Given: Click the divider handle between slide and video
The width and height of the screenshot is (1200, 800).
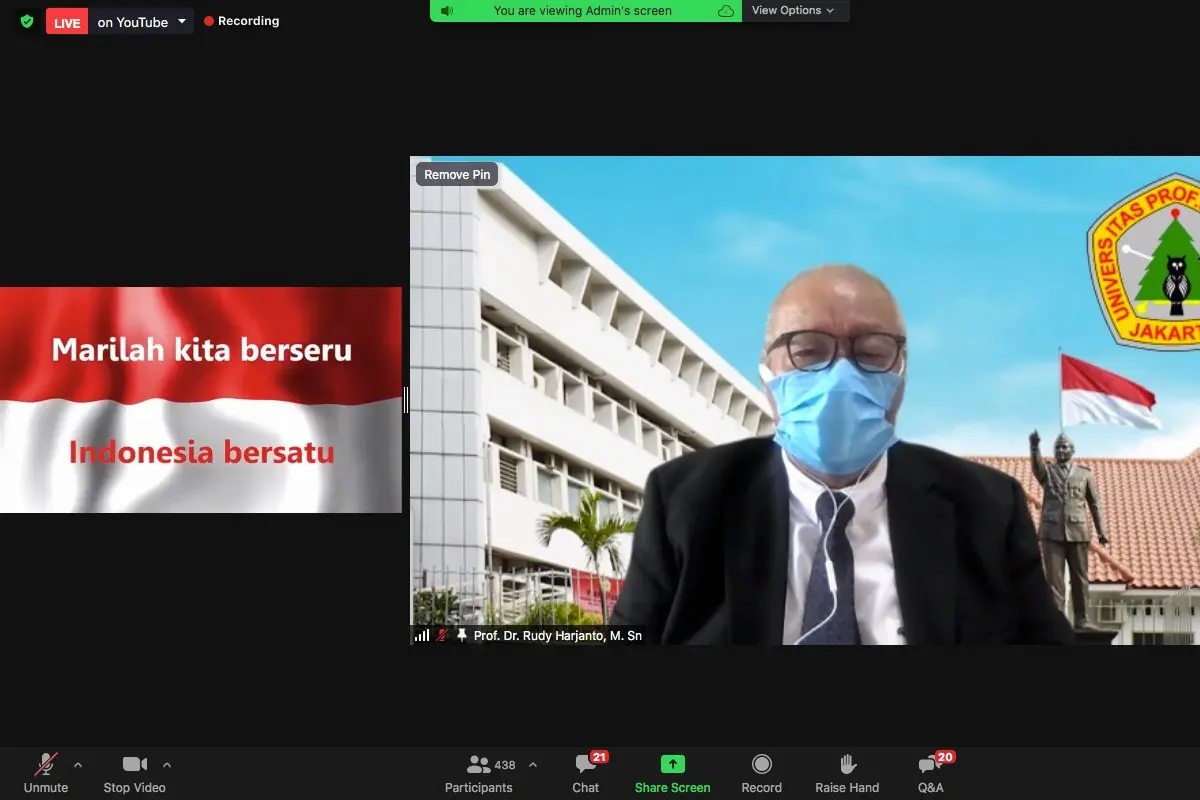Looking at the screenshot, I should (406, 400).
